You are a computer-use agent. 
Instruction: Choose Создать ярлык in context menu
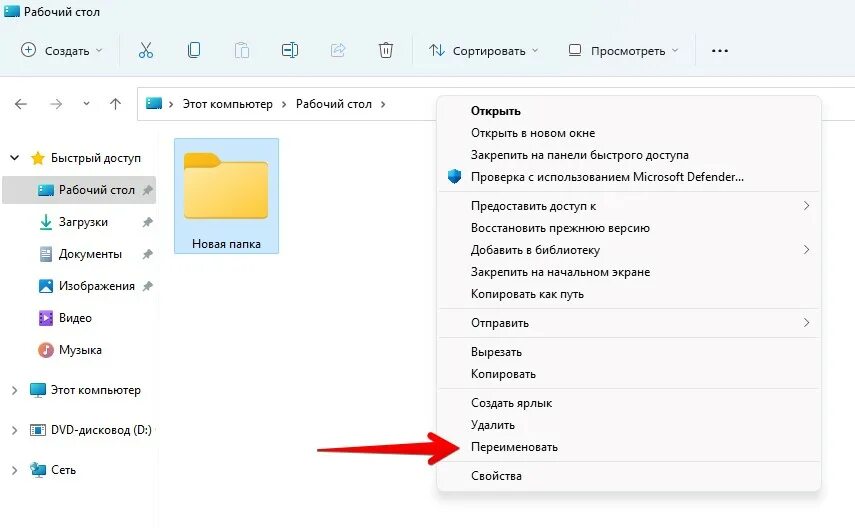[629, 403]
